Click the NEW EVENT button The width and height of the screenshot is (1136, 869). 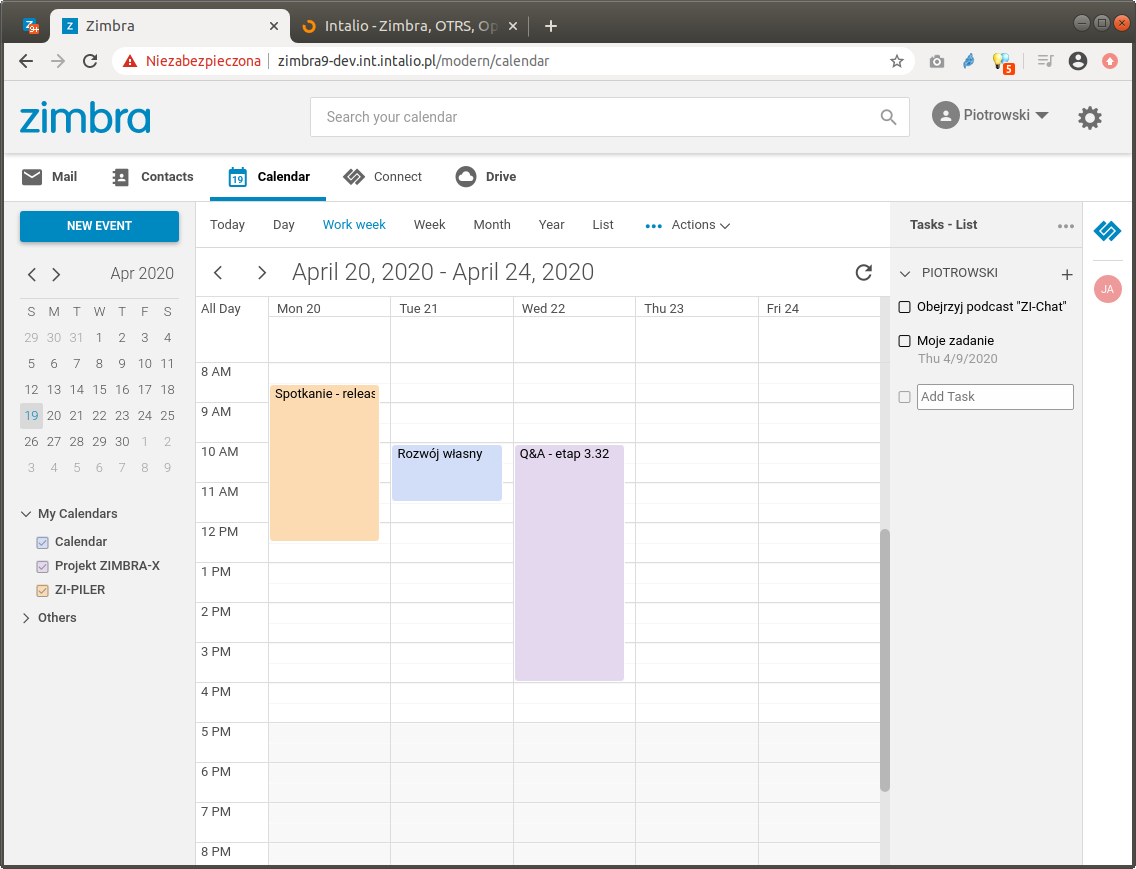coord(99,226)
